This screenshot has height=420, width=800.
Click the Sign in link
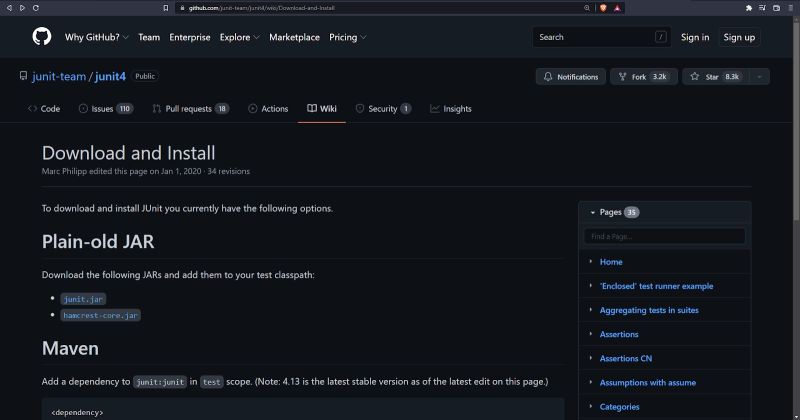[695, 37]
